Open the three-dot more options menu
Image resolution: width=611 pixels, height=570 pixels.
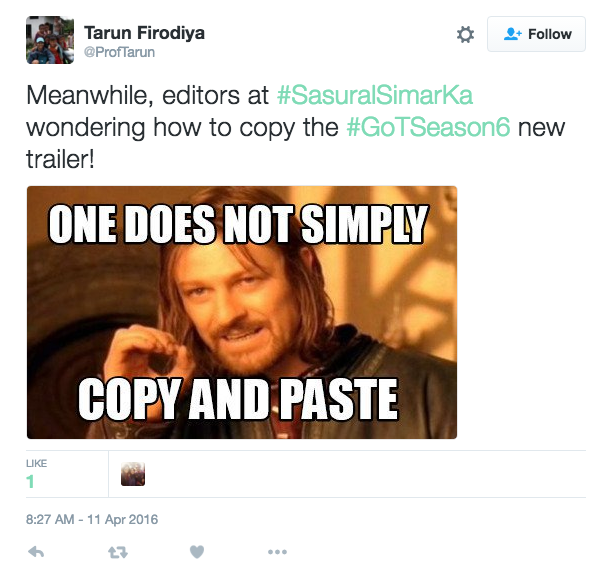pos(277,551)
